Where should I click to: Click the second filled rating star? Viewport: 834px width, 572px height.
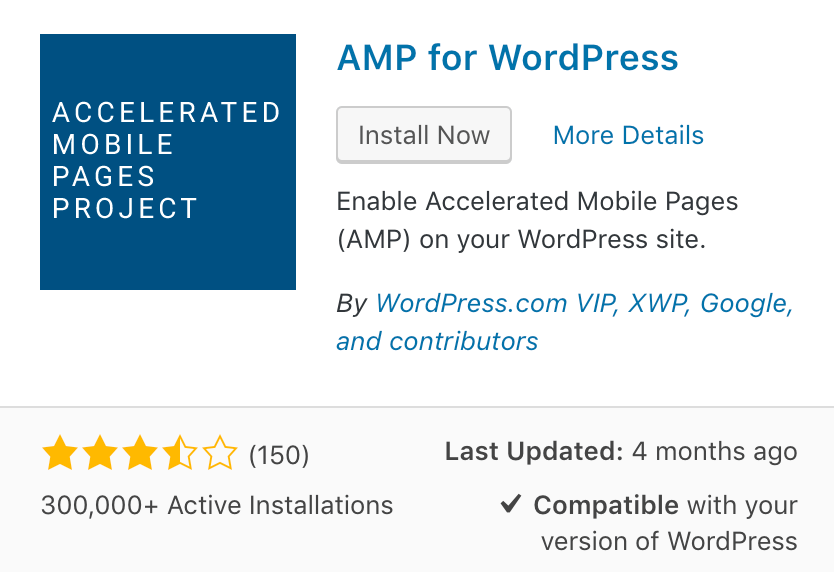click(100, 453)
